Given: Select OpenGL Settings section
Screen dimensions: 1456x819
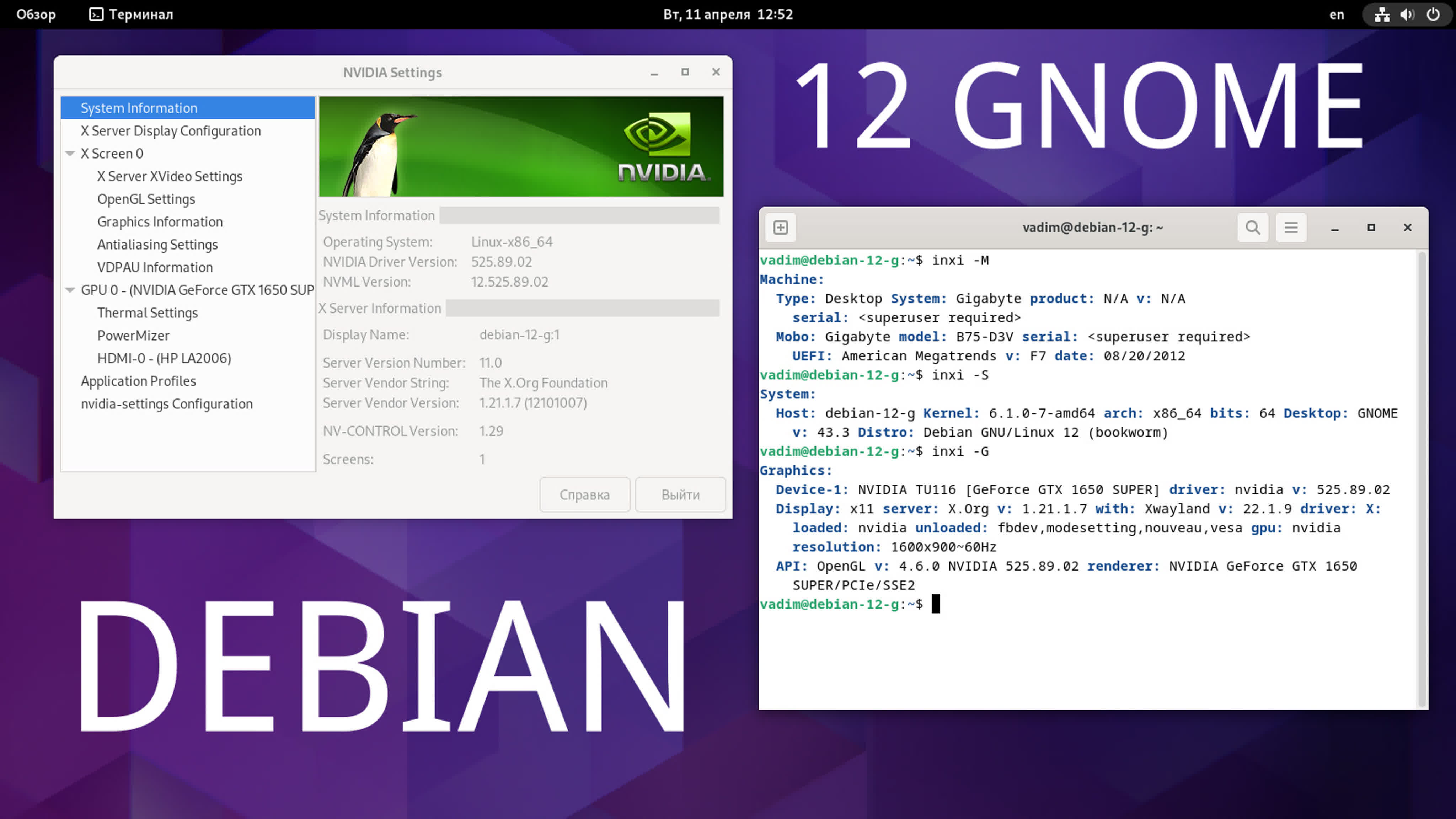Looking at the screenshot, I should [146, 198].
